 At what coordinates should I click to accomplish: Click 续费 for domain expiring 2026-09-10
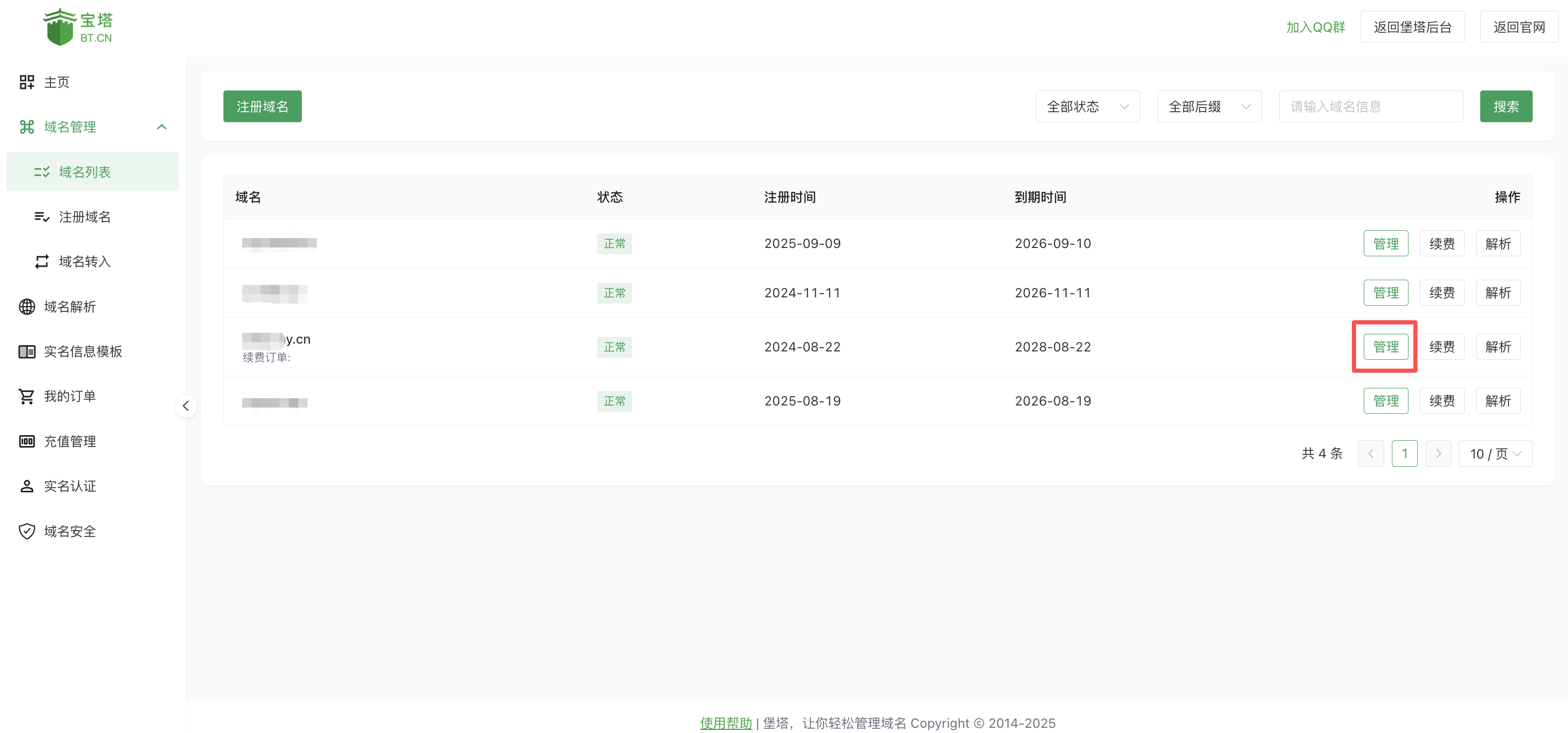[x=1441, y=244]
